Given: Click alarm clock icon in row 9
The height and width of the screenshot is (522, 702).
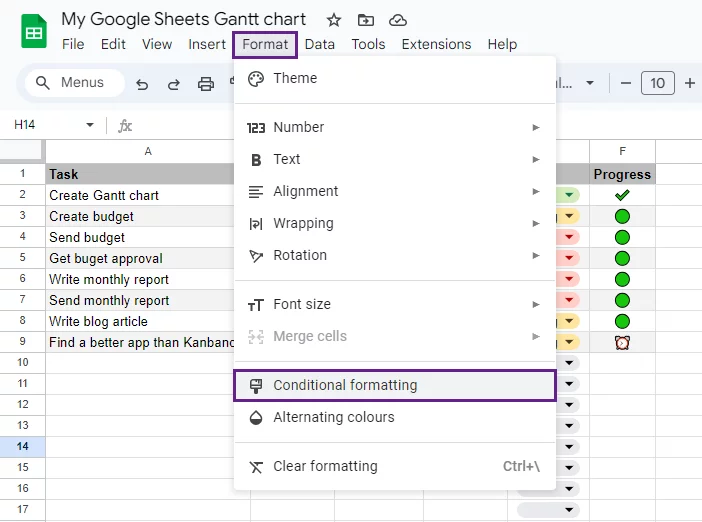Looking at the screenshot, I should click(622, 343).
